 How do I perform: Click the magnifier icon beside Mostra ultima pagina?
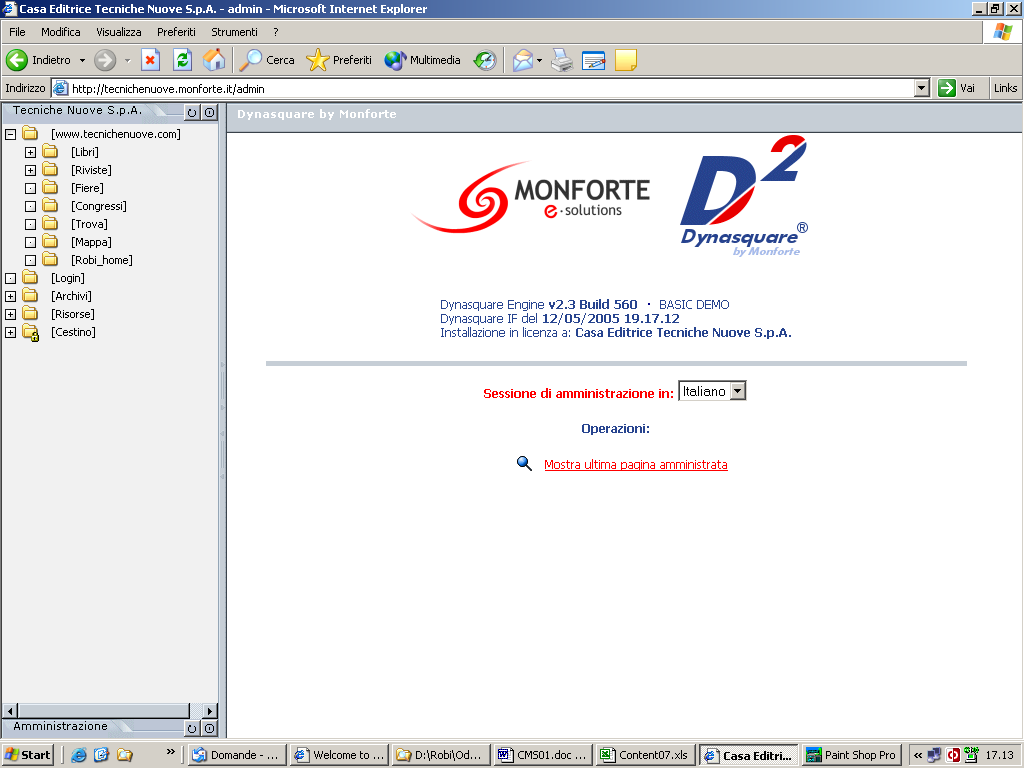point(524,464)
